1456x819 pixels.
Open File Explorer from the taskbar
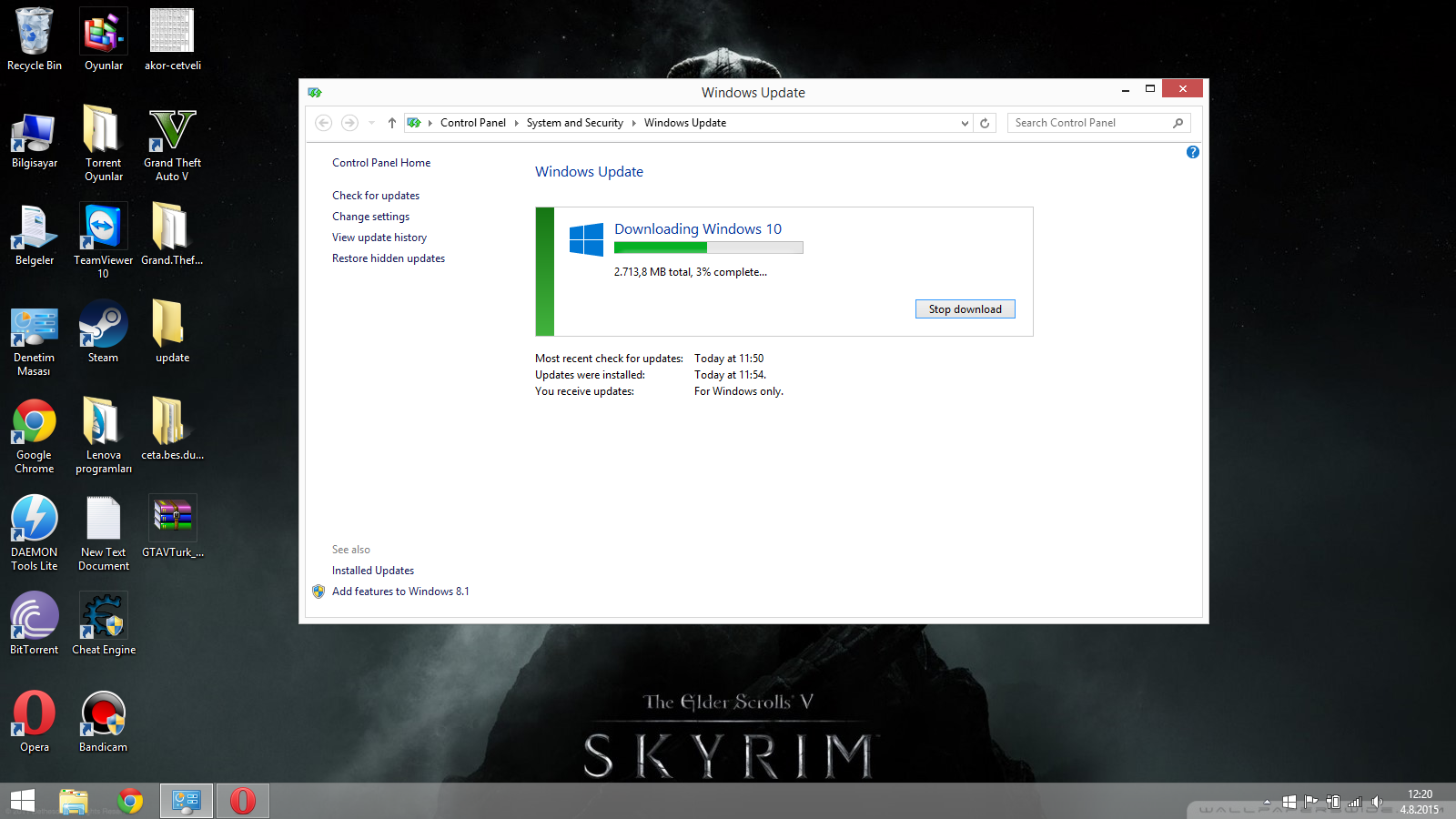[74, 801]
